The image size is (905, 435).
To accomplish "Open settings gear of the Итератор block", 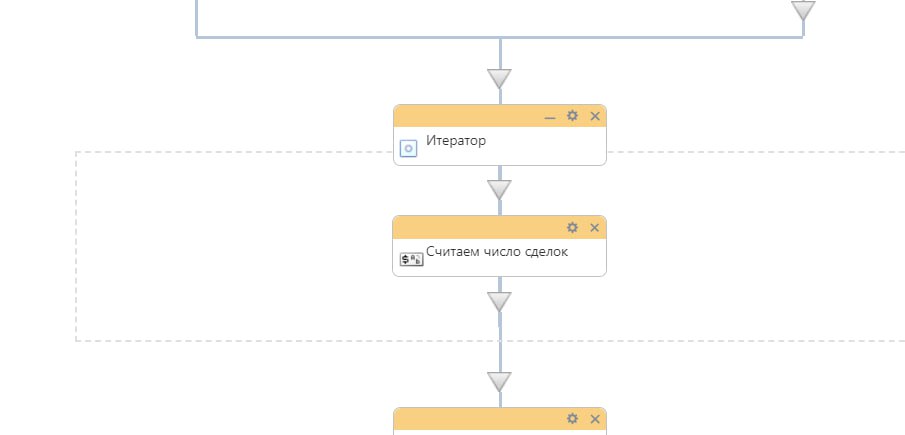I will [572, 116].
